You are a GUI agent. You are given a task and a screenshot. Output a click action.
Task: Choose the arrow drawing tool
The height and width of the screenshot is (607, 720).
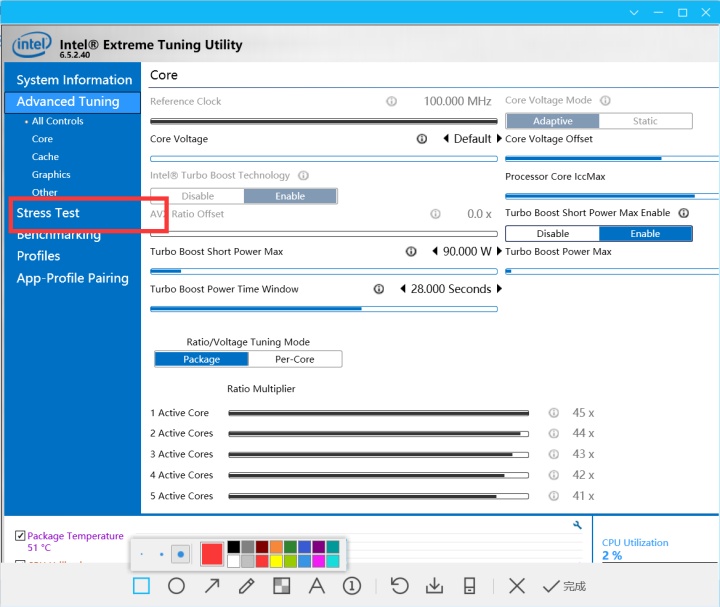point(212,586)
